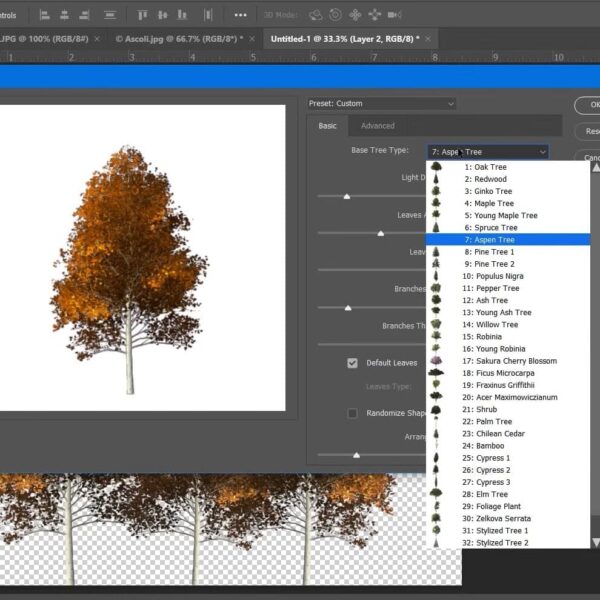
Task: Select 4: Maple Tree
Action: (x=508, y=203)
